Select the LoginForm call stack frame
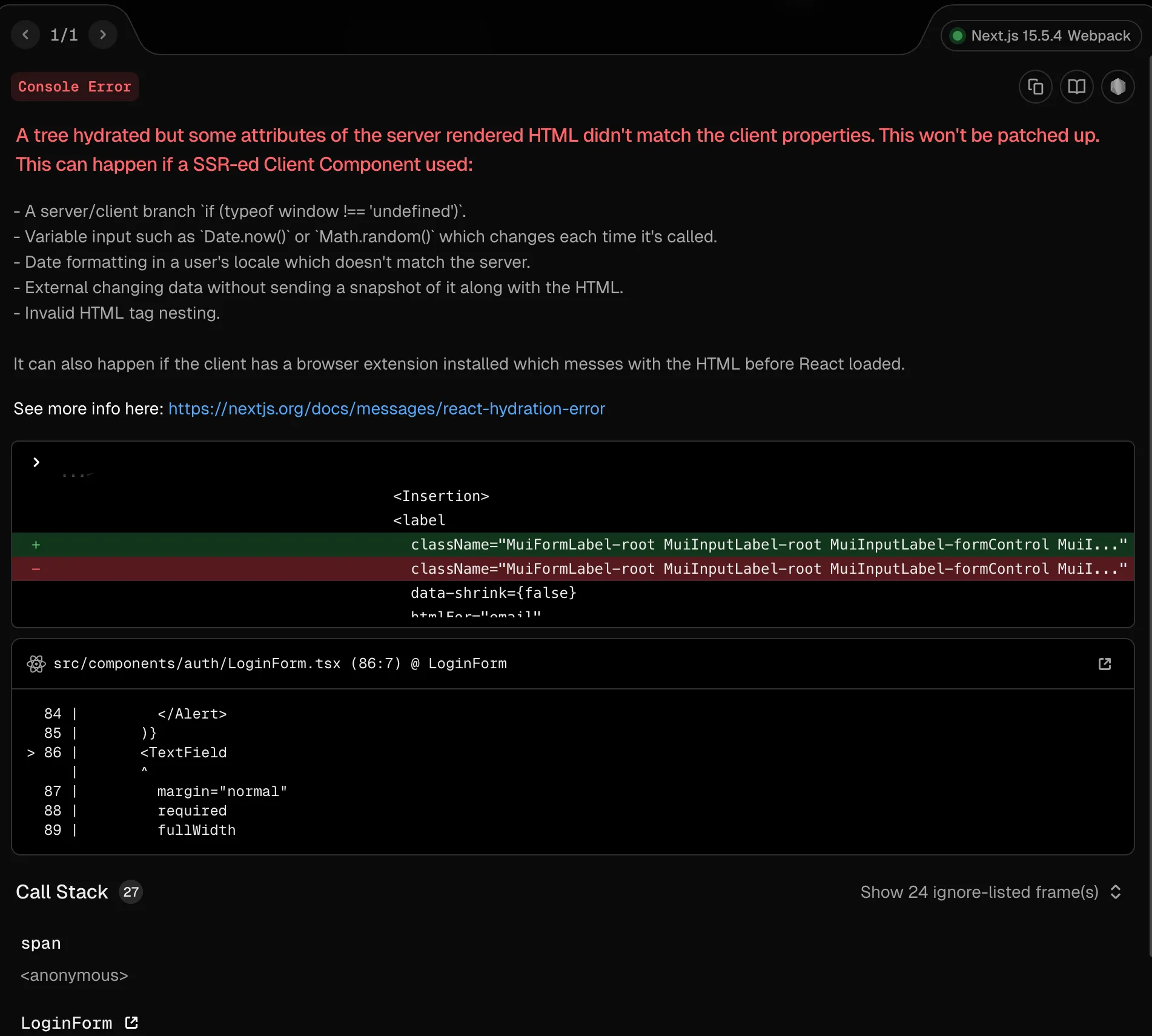This screenshot has width=1152, height=1036. 67,1023
